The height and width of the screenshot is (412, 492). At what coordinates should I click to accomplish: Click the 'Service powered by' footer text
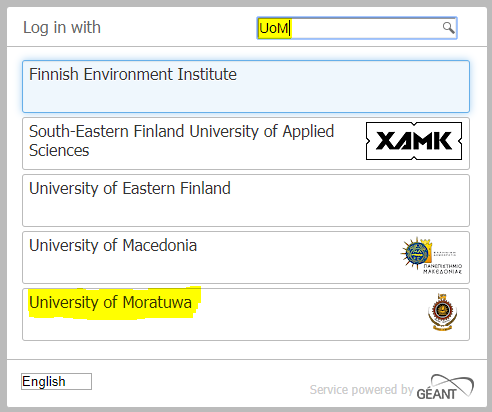(x=362, y=390)
